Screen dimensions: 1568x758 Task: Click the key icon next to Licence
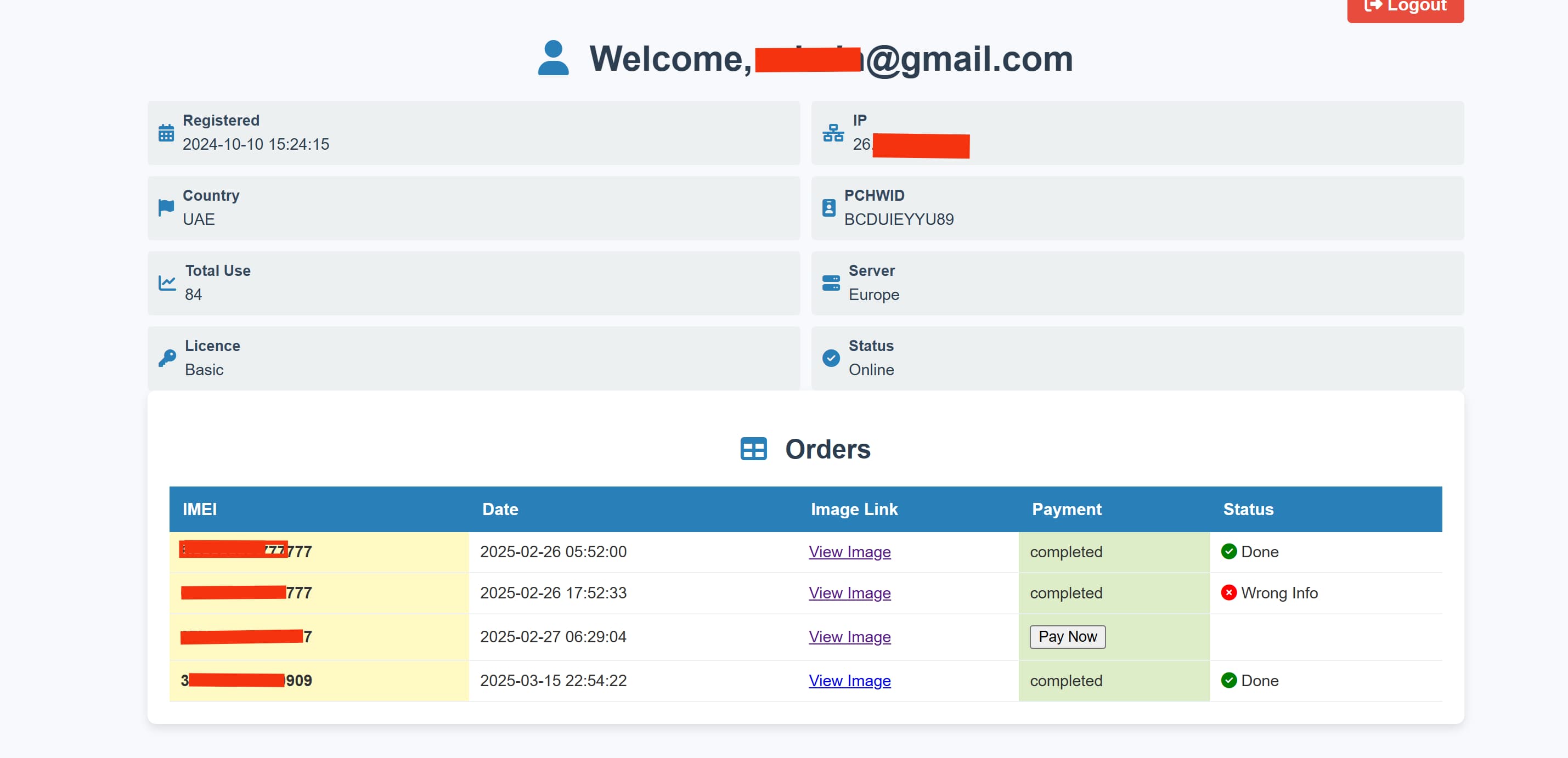point(167,358)
